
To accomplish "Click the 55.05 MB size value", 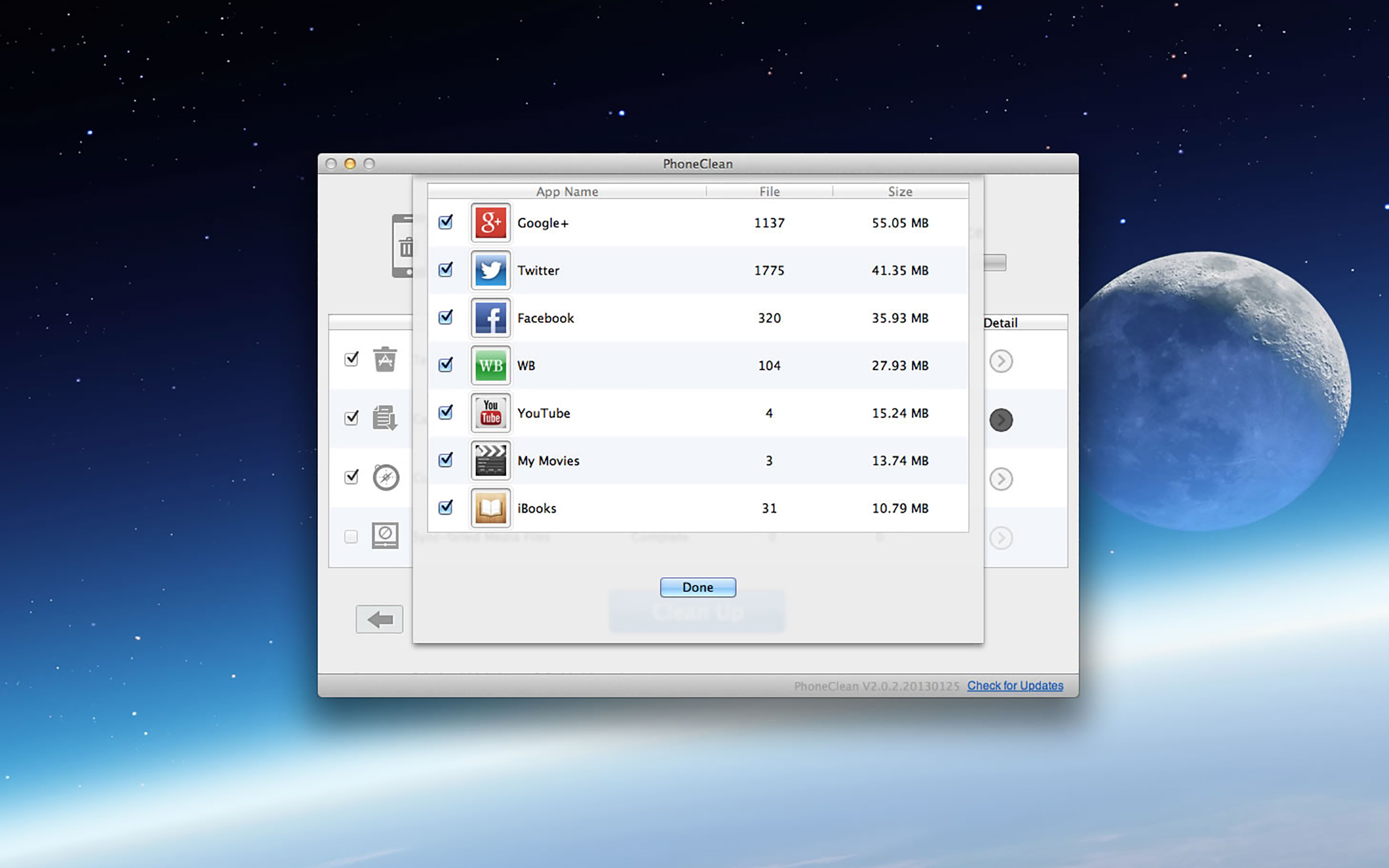I will [x=900, y=223].
